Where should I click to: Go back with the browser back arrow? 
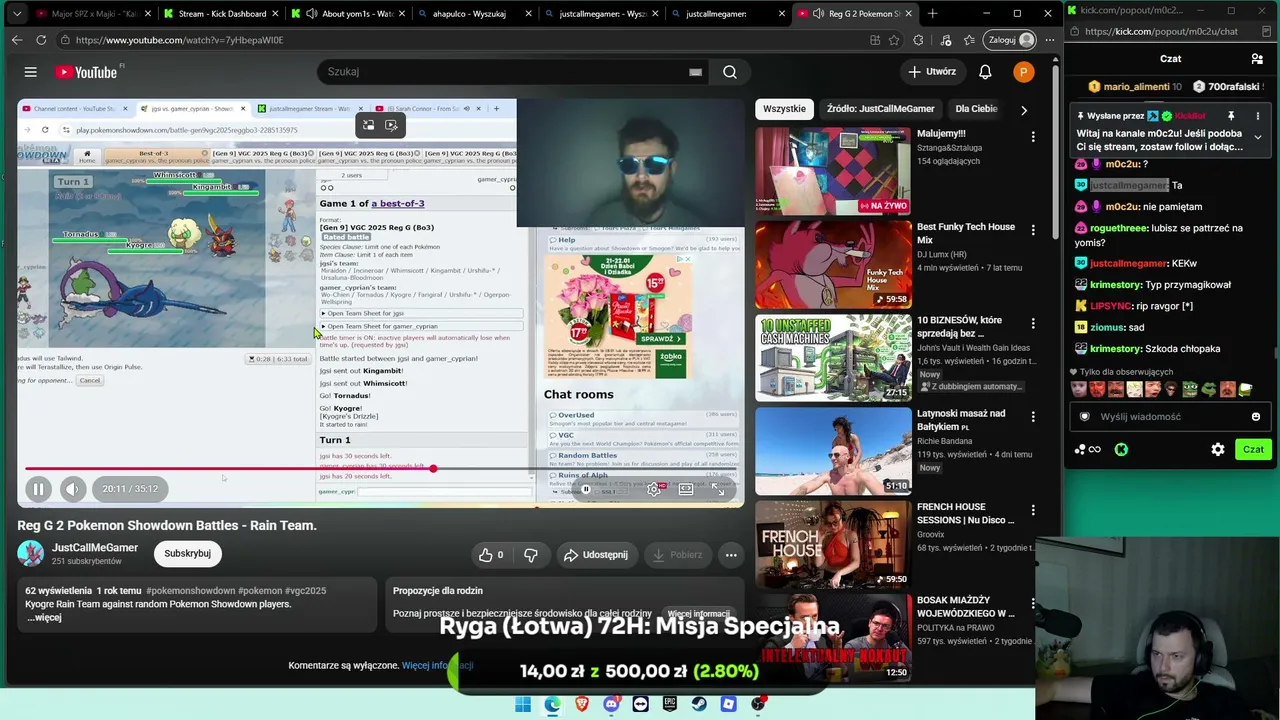coord(17,40)
